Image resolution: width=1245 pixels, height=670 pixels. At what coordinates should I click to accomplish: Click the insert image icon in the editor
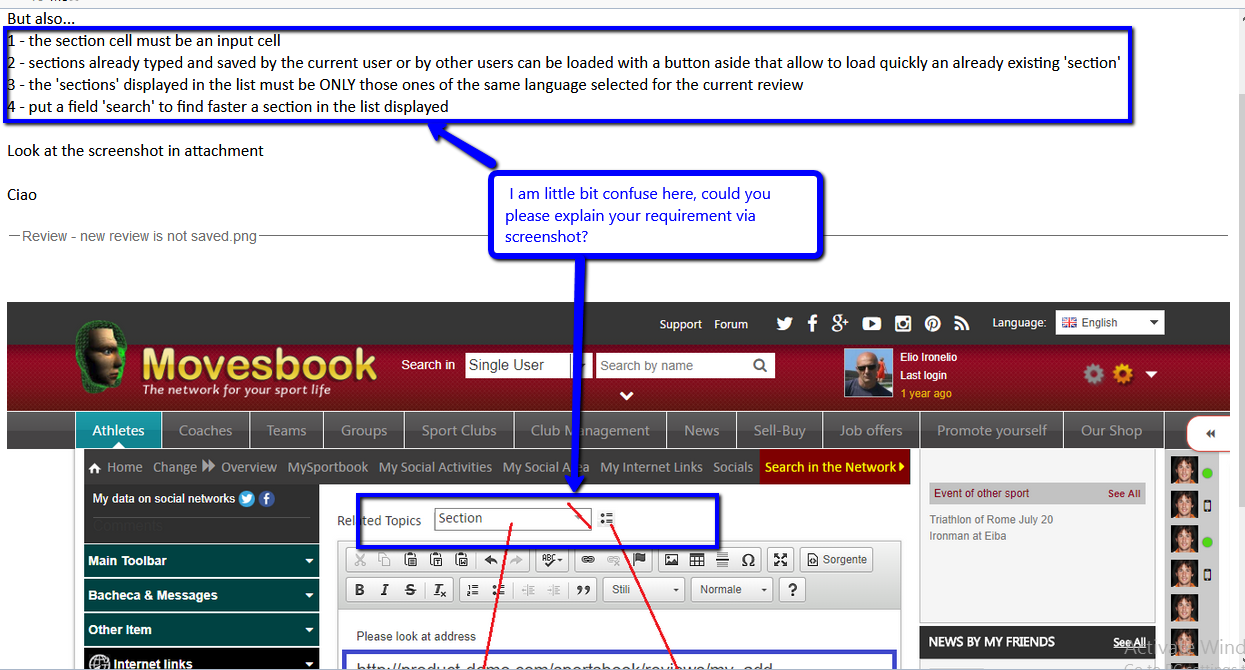672,560
